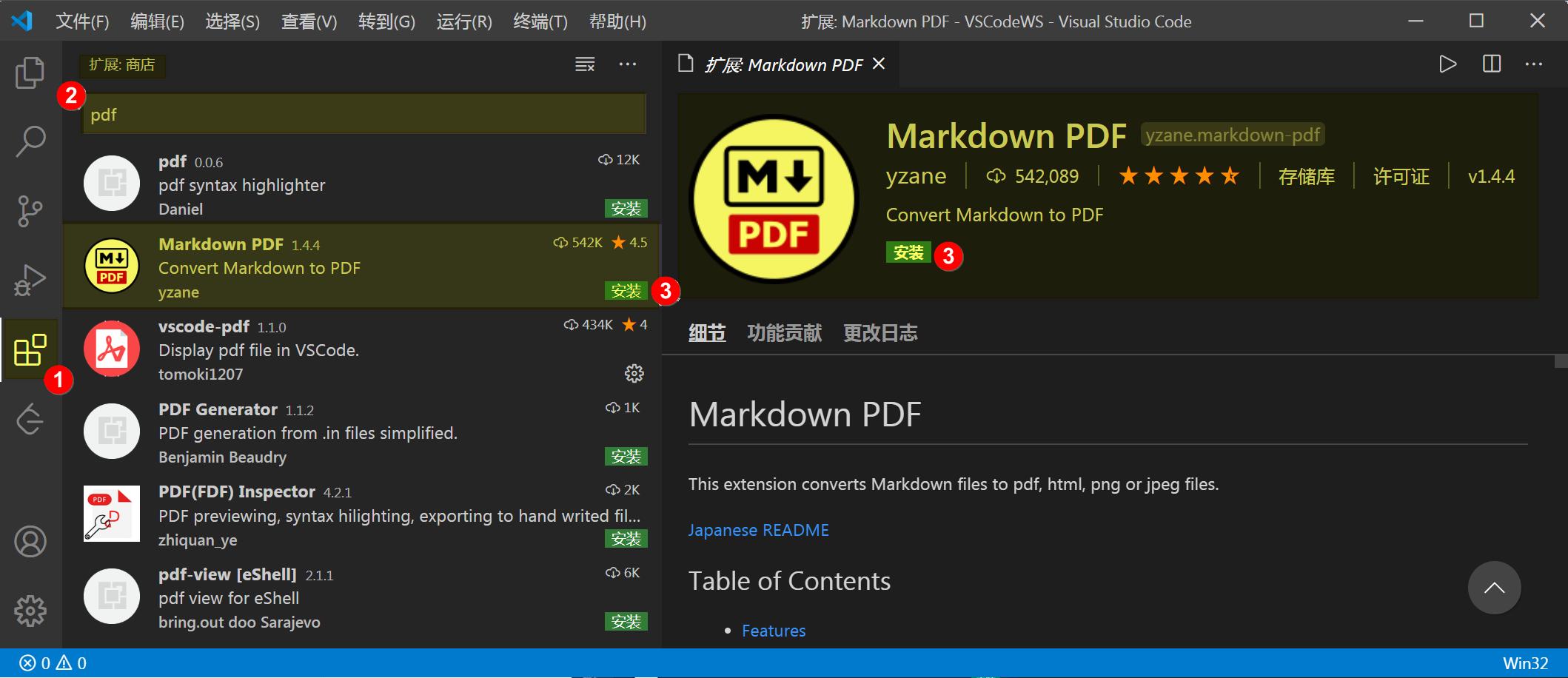Image resolution: width=1568 pixels, height=678 pixels.
Task: Open the Manage gear in activity bar
Action: (30, 611)
